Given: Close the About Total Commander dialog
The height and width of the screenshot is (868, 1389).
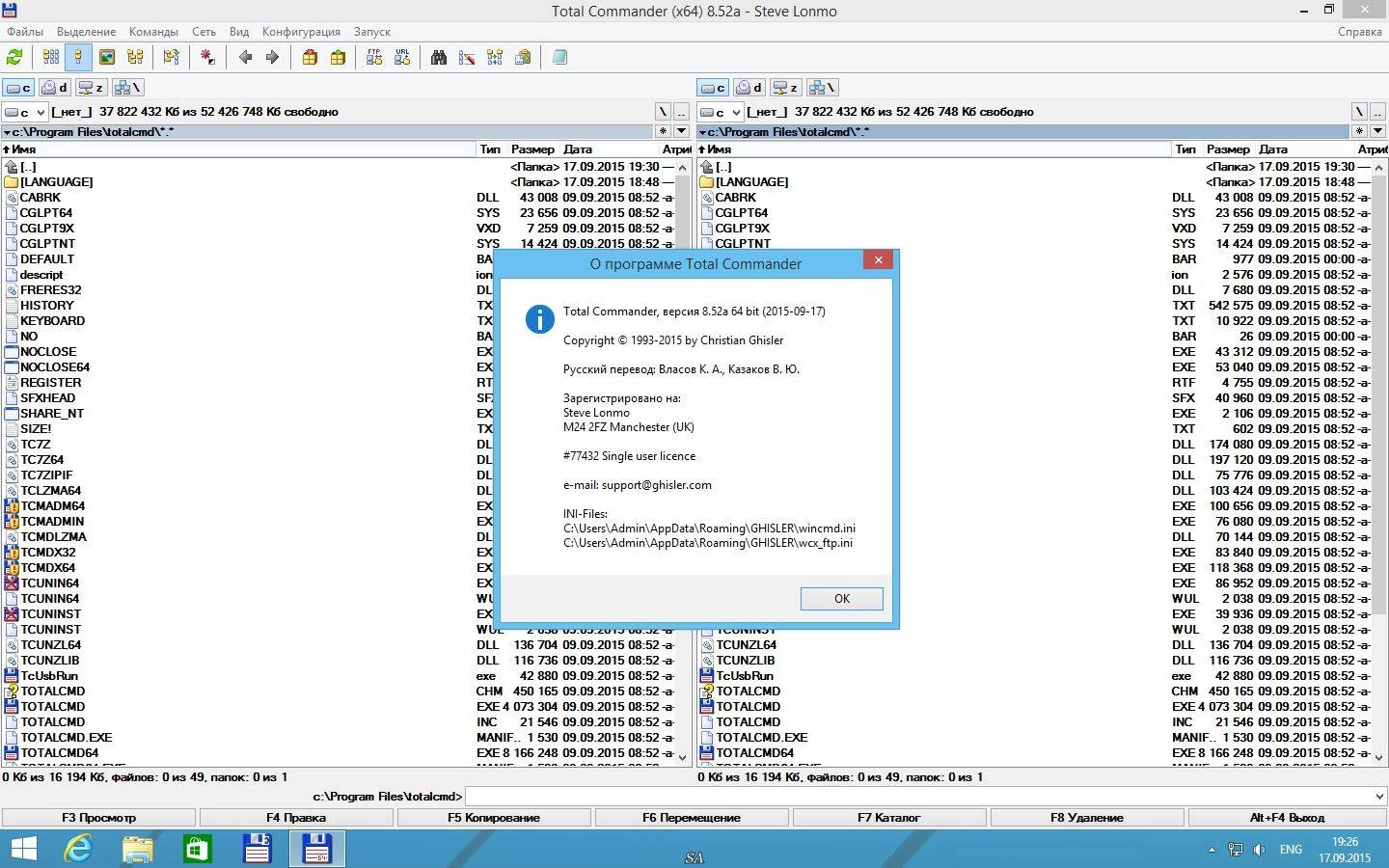Looking at the screenshot, I should click(878, 259).
